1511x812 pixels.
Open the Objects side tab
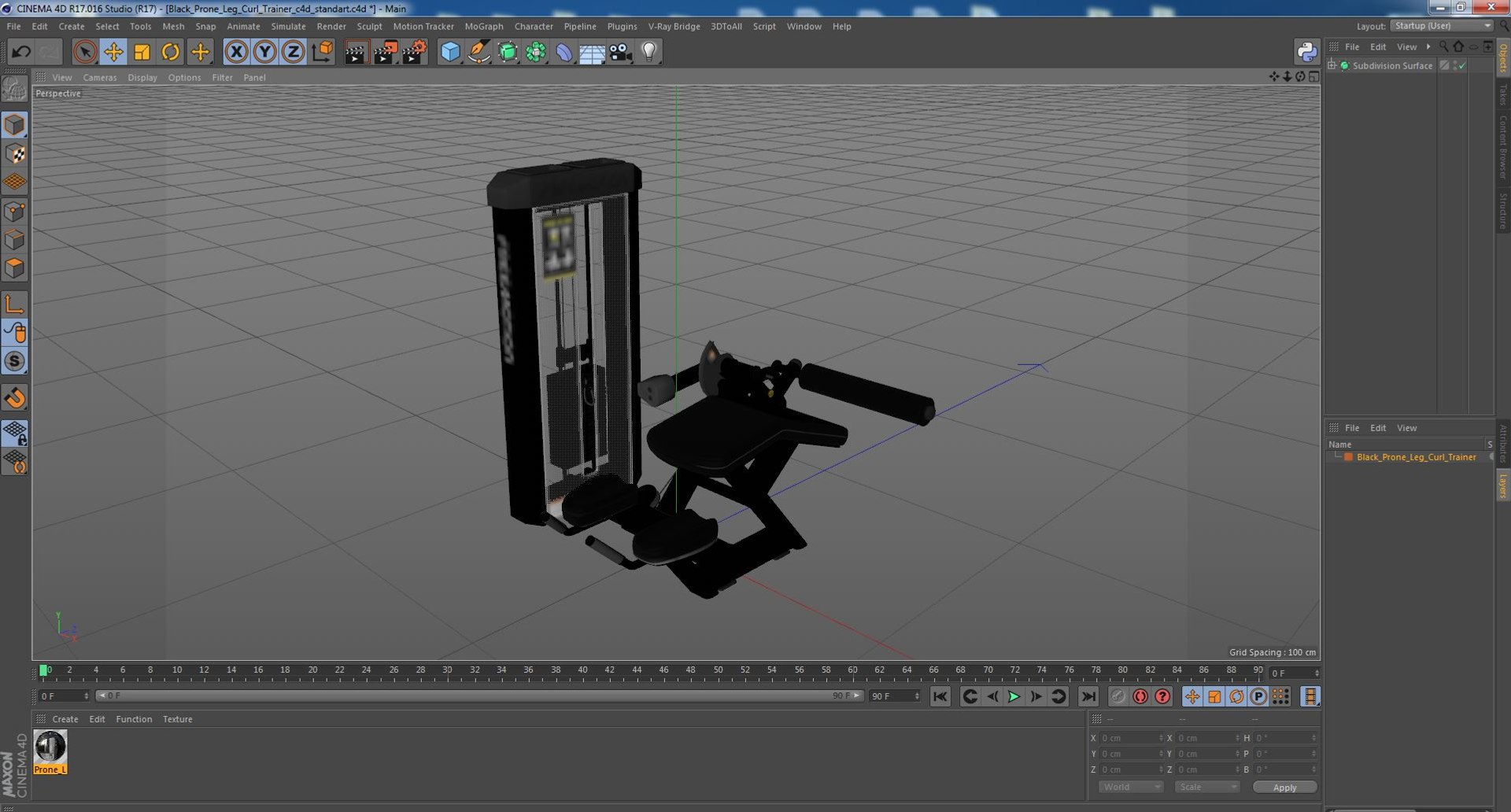point(1502,58)
